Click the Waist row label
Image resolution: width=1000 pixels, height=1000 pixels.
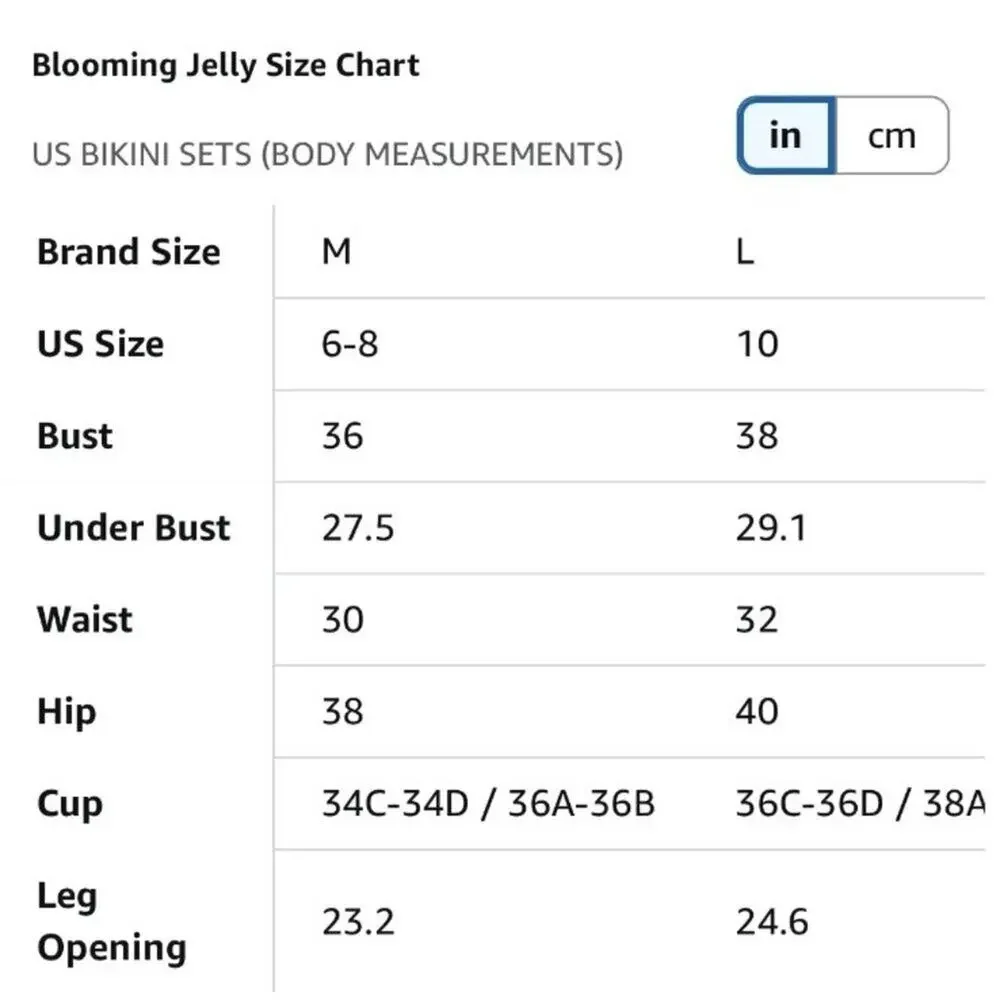coord(85,620)
